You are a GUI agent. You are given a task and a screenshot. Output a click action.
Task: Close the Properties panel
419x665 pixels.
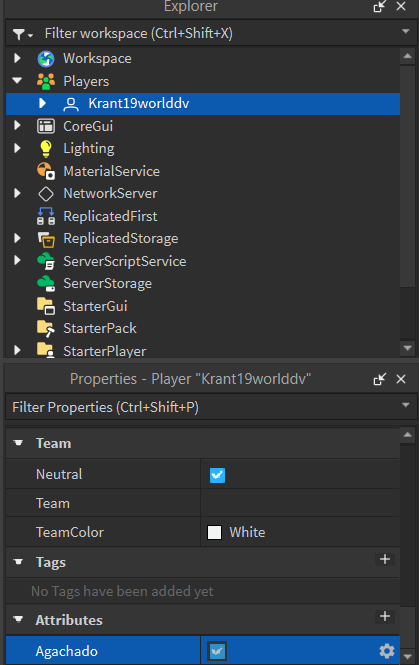tap(401, 379)
